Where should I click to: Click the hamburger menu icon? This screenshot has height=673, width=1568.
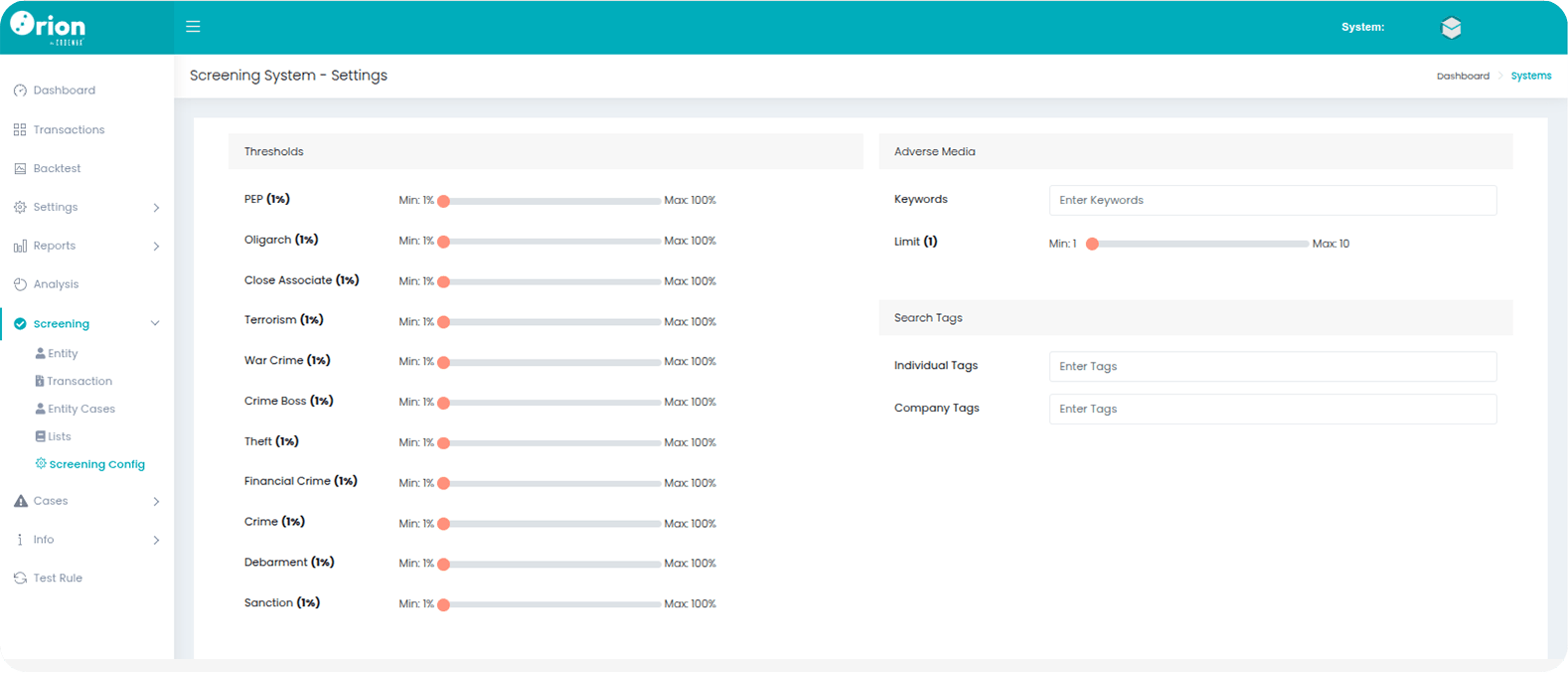click(x=193, y=27)
